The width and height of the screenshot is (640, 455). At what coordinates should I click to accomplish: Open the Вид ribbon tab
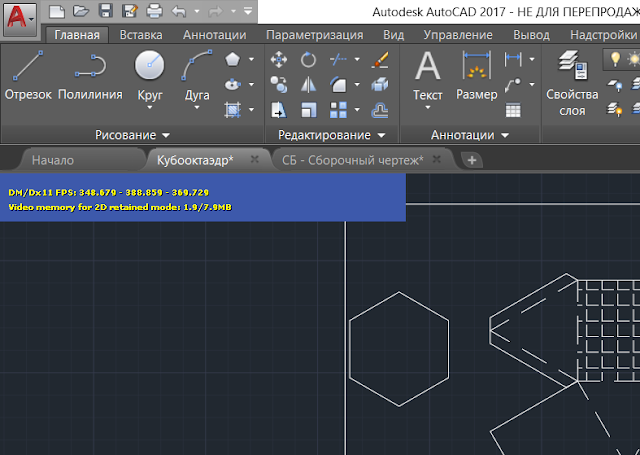click(393, 35)
